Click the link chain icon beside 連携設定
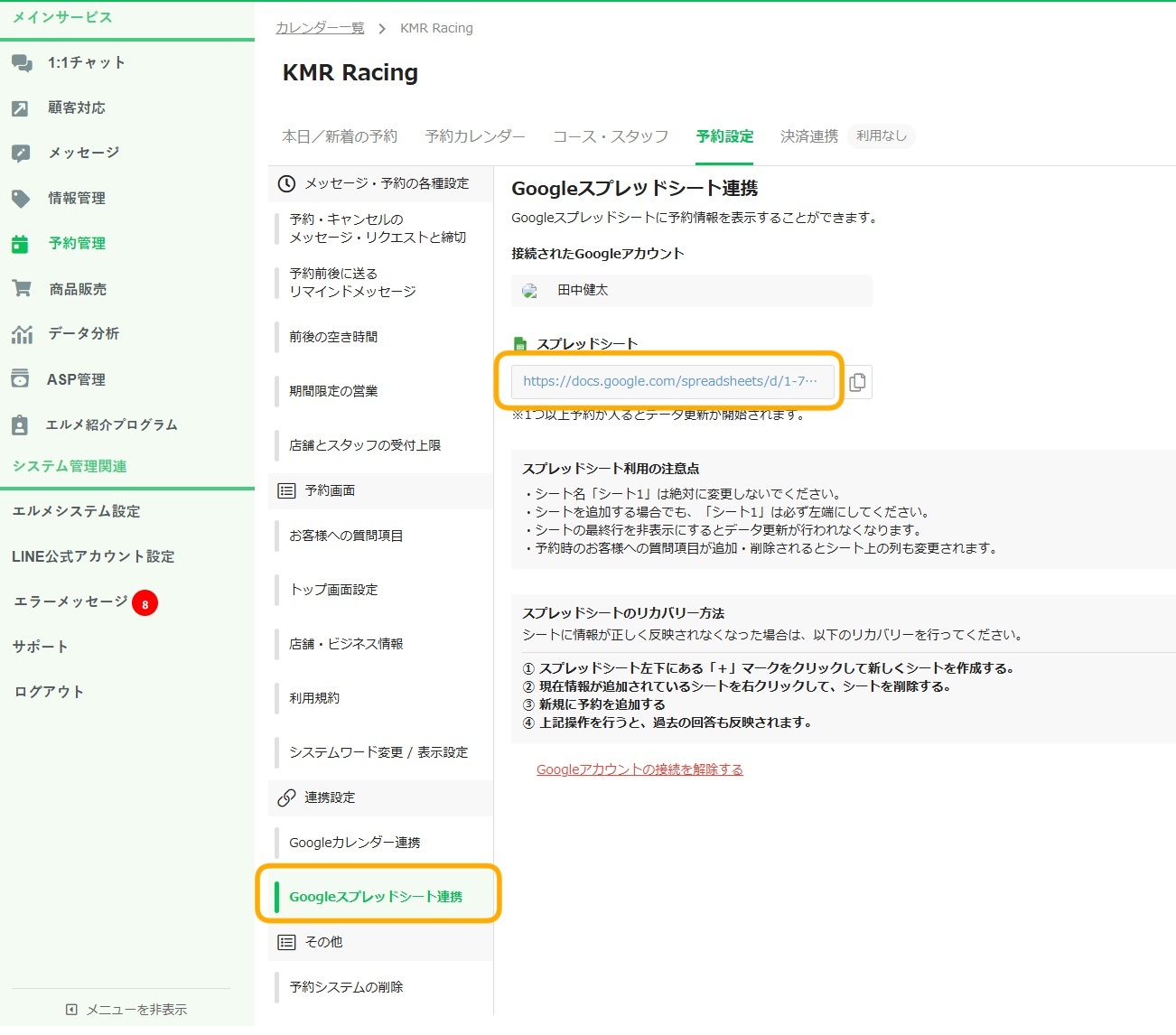Screen dimensions: 1176x1035 click(x=286, y=797)
